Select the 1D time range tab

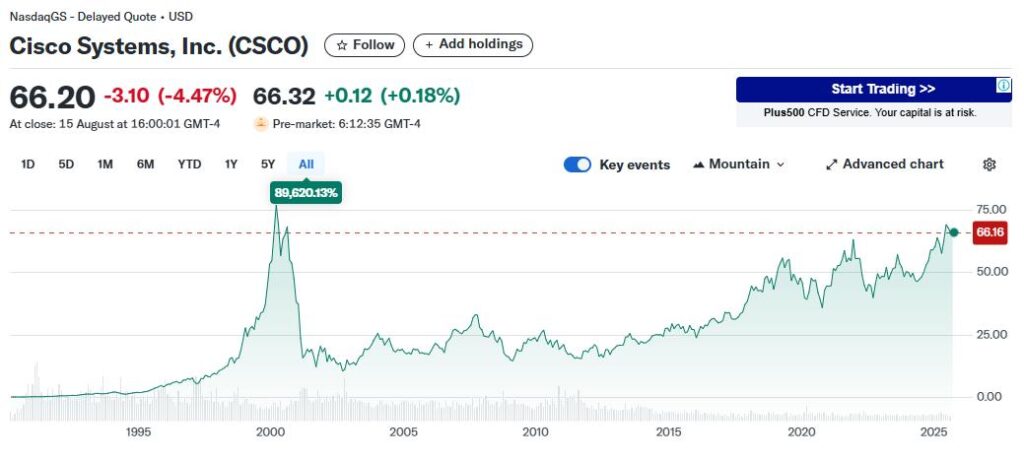click(28, 164)
